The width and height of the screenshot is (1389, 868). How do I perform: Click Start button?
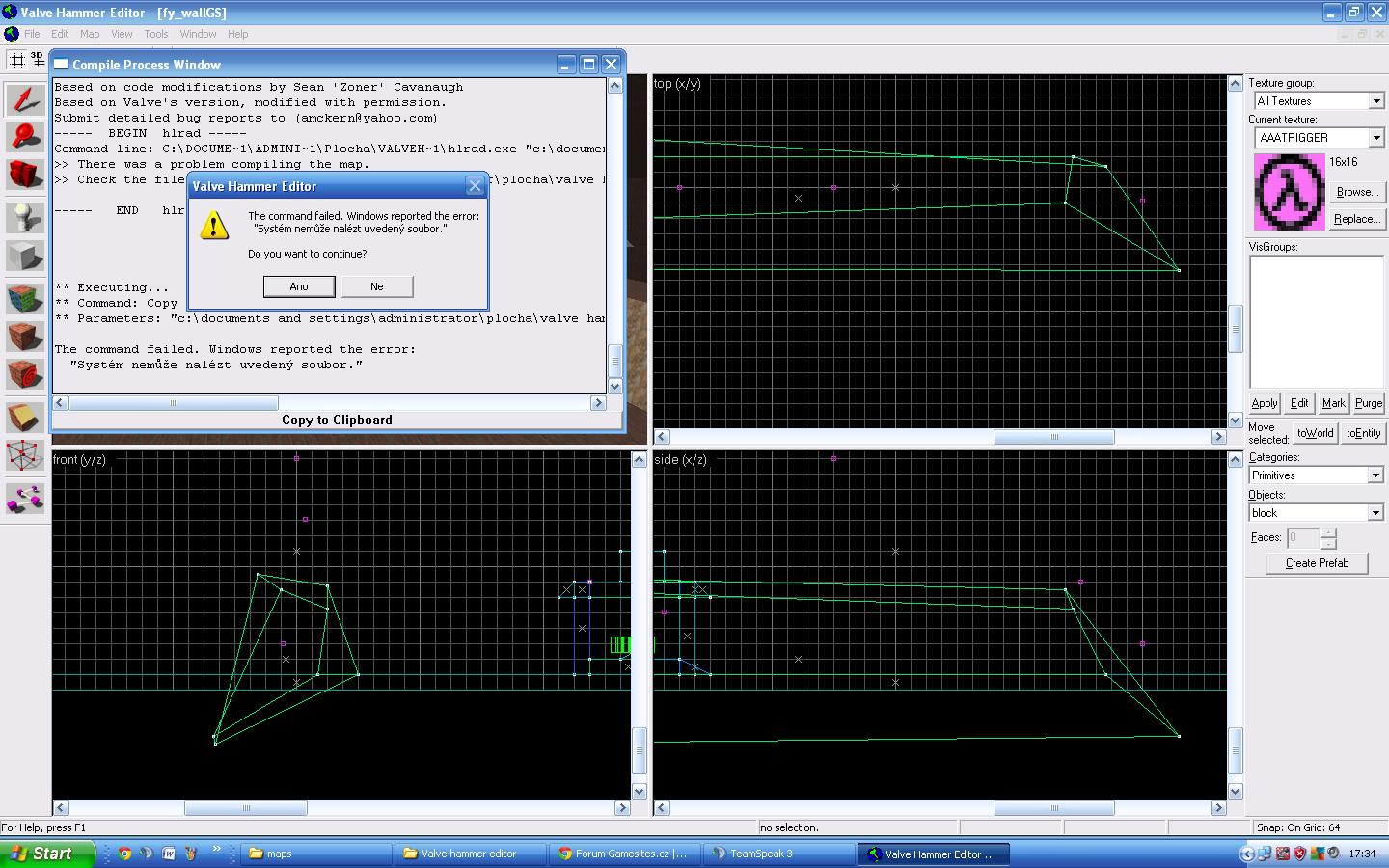click(48, 854)
